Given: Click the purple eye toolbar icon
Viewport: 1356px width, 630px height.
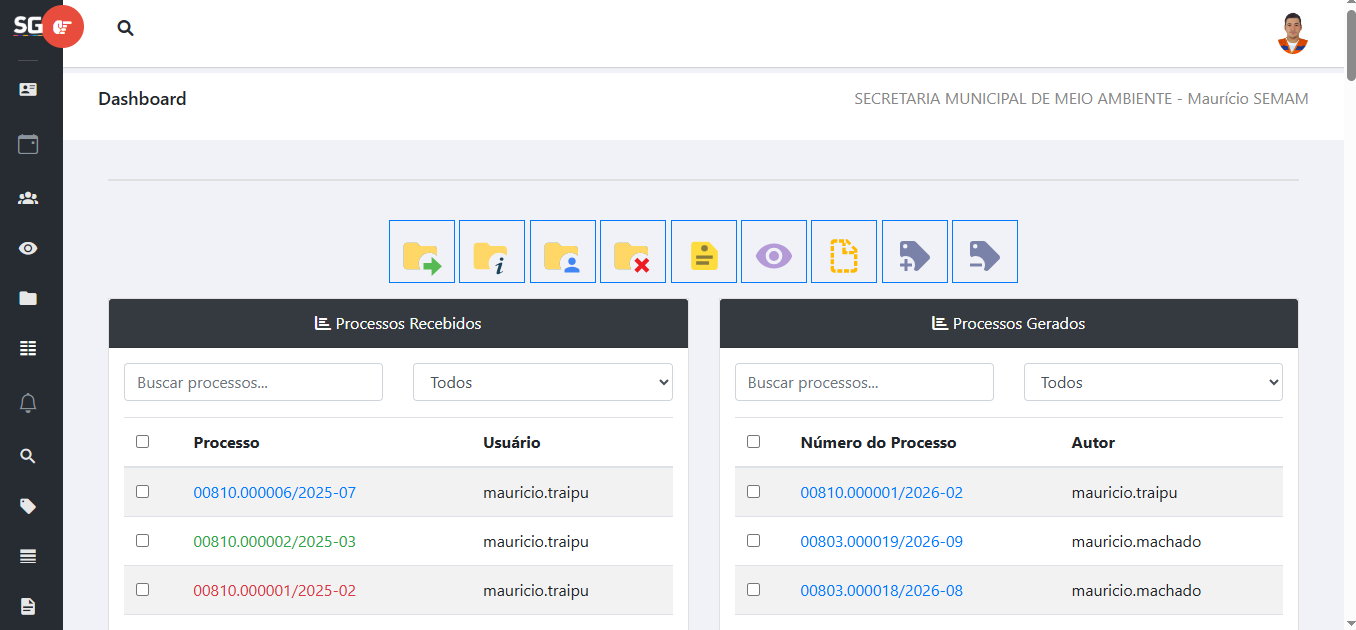Looking at the screenshot, I should pos(774,252).
